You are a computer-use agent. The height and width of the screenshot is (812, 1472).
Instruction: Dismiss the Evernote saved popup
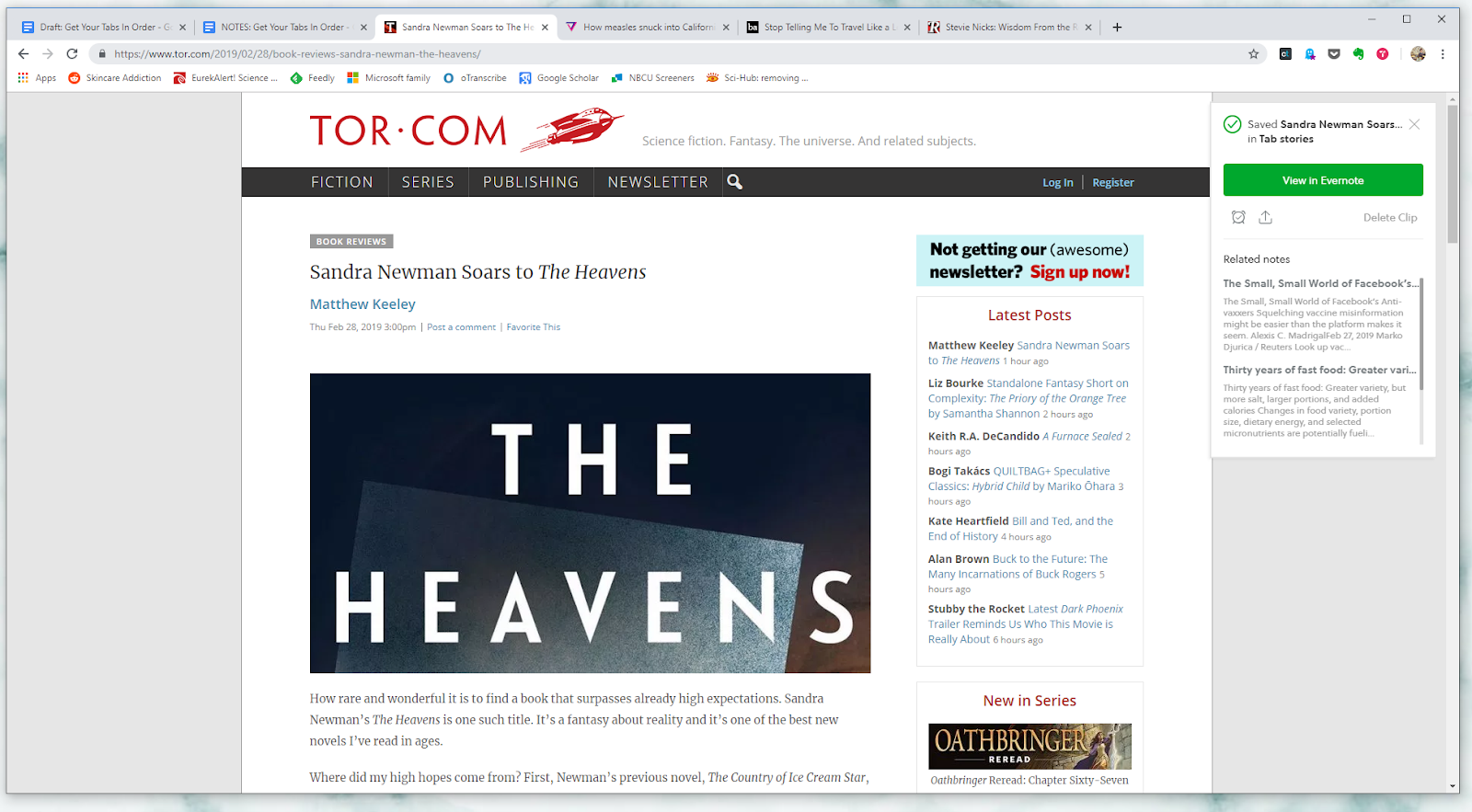pyautogui.click(x=1414, y=124)
